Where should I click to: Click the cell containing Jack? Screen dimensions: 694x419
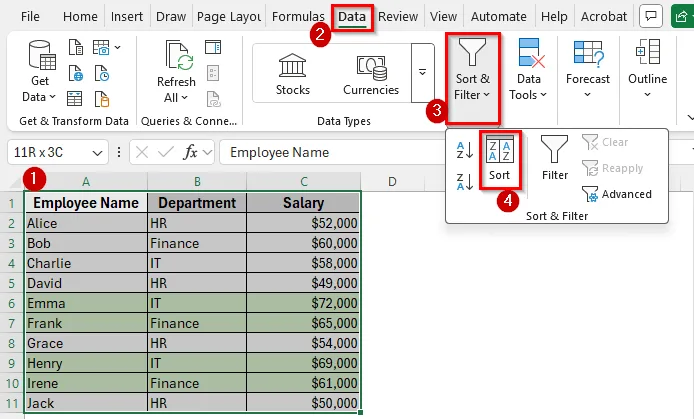click(x=86, y=403)
